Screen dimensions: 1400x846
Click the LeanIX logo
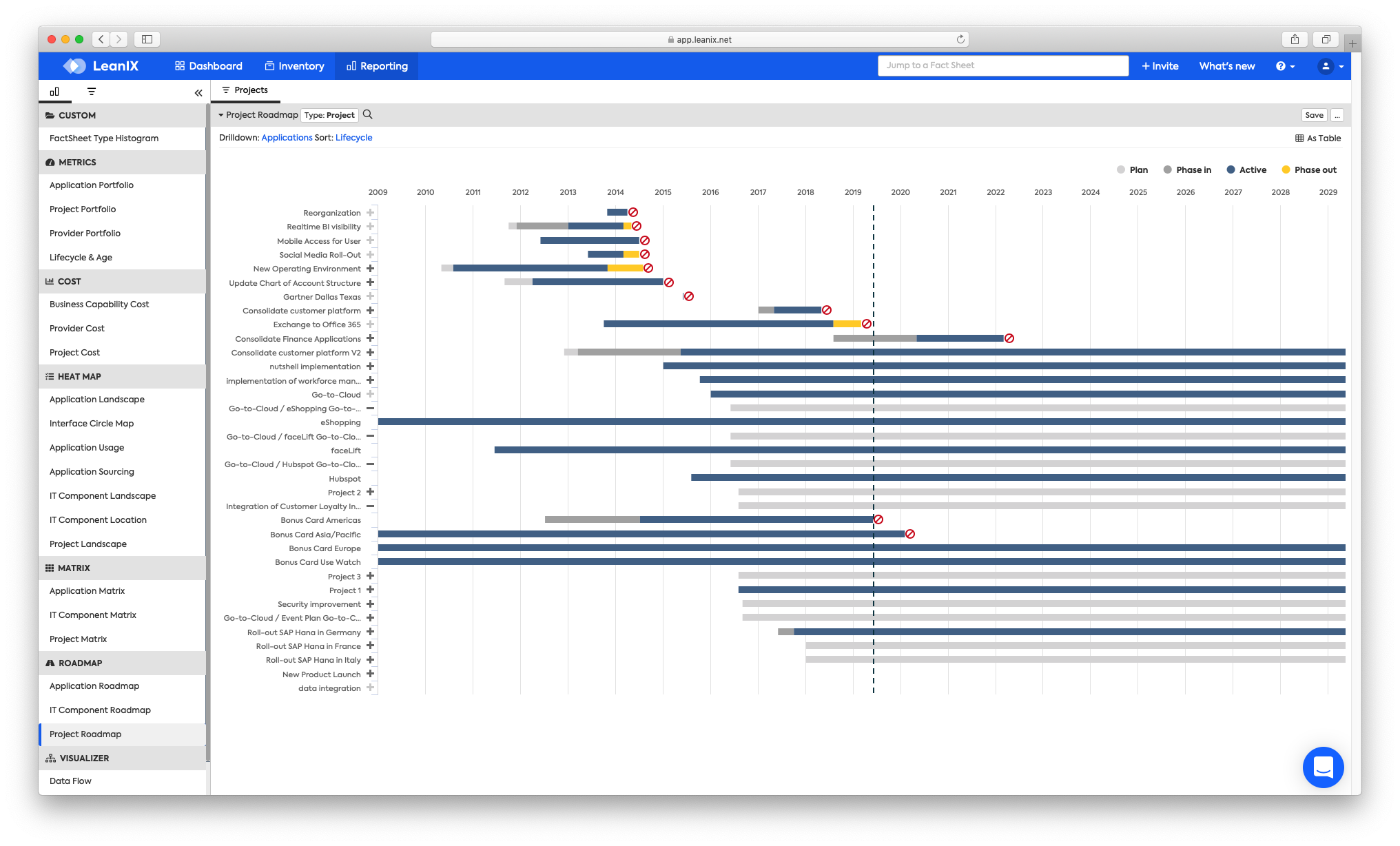pyautogui.click(x=101, y=66)
